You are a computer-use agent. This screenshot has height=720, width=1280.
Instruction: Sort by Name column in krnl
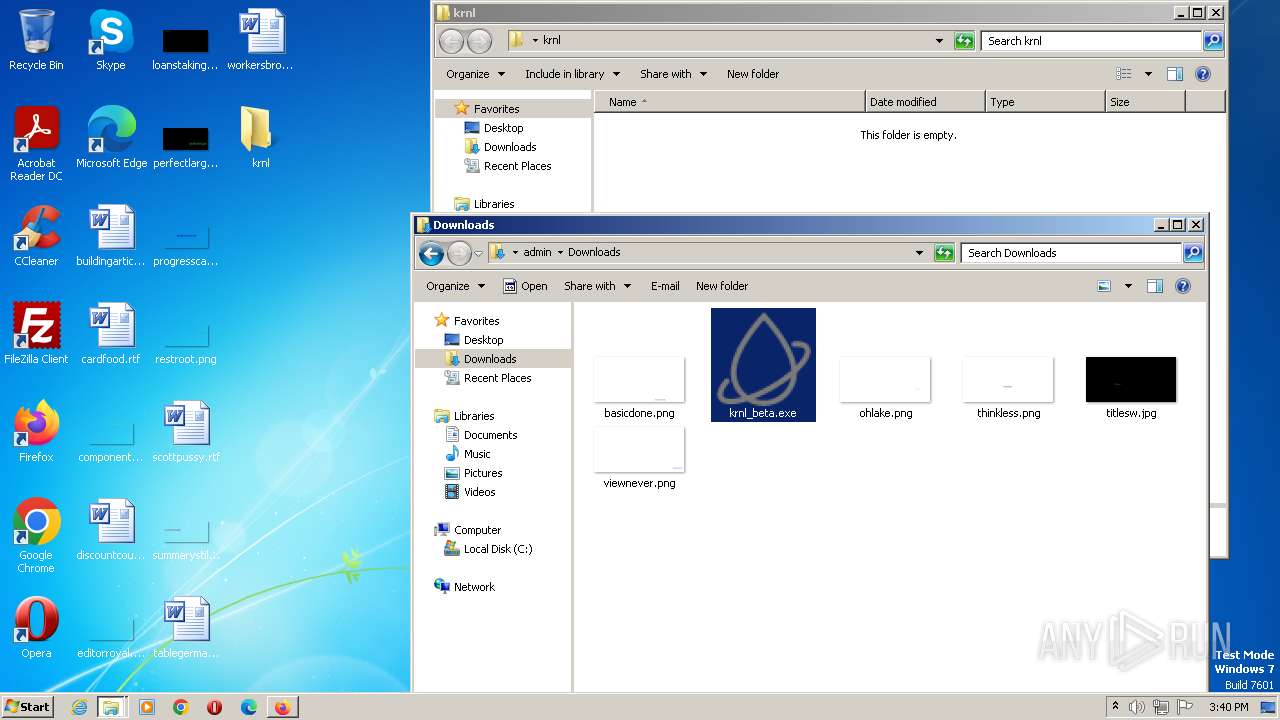tap(729, 102)
